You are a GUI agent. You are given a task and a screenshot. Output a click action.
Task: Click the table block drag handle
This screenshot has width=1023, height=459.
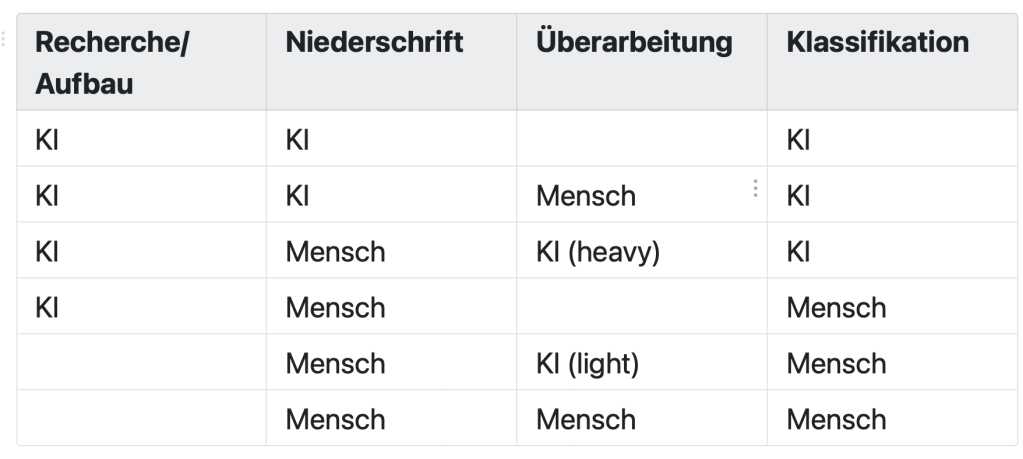[x=4, y=39]
